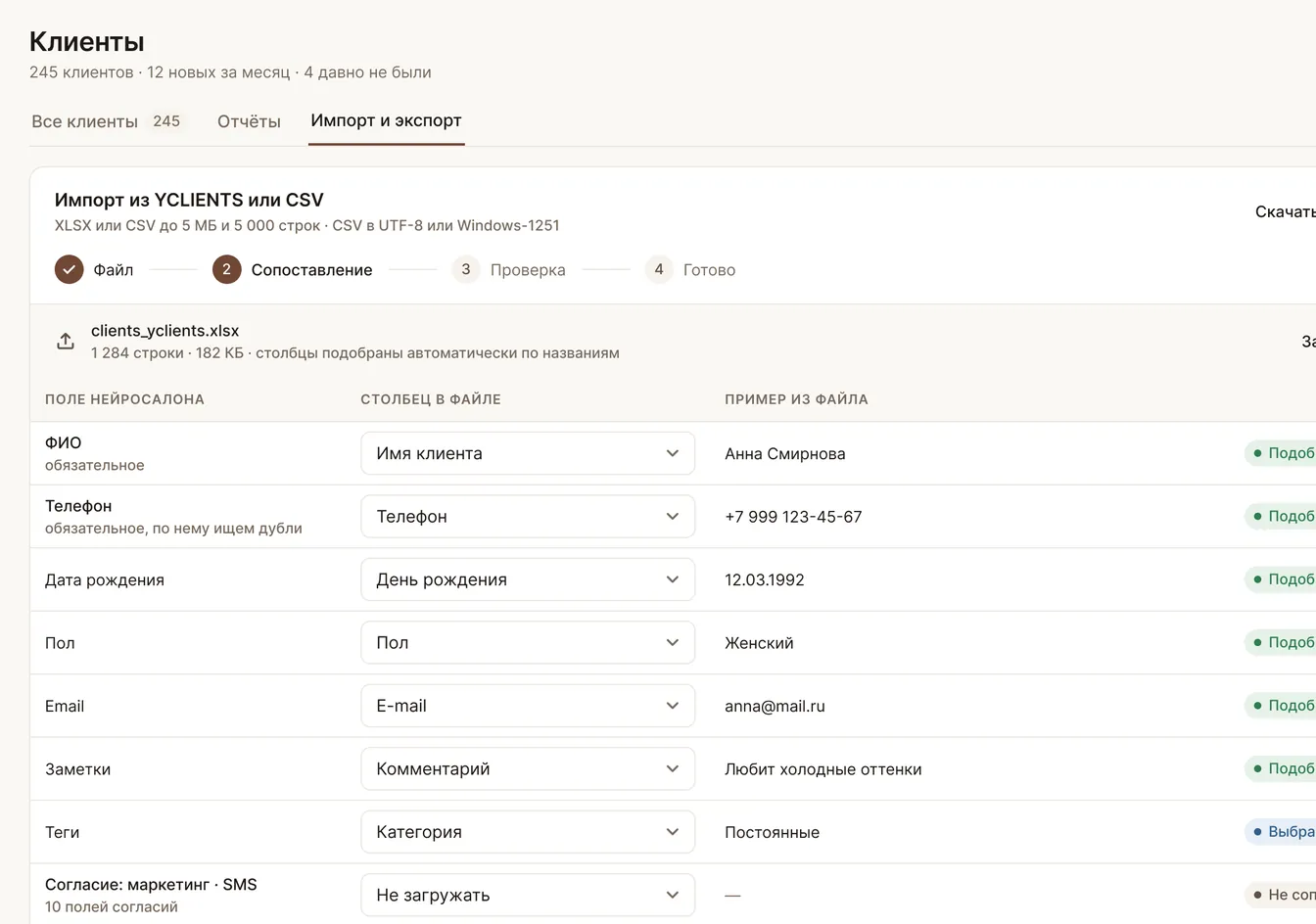Click the status badge in the ФИО row

[x=1281, y=453]
